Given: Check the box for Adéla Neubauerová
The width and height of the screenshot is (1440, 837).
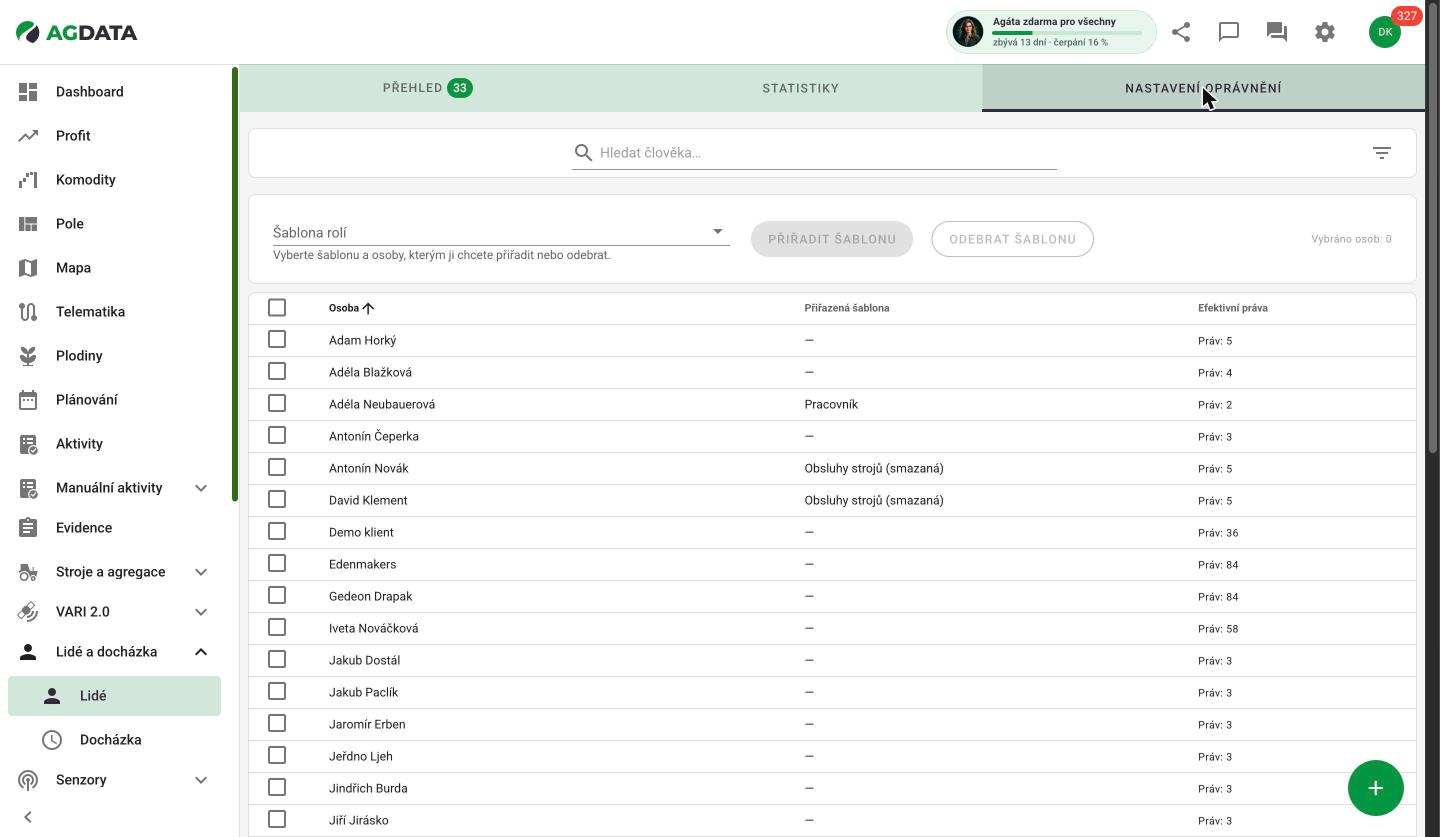Looking at the screenshot, I should tap(277, 403).
